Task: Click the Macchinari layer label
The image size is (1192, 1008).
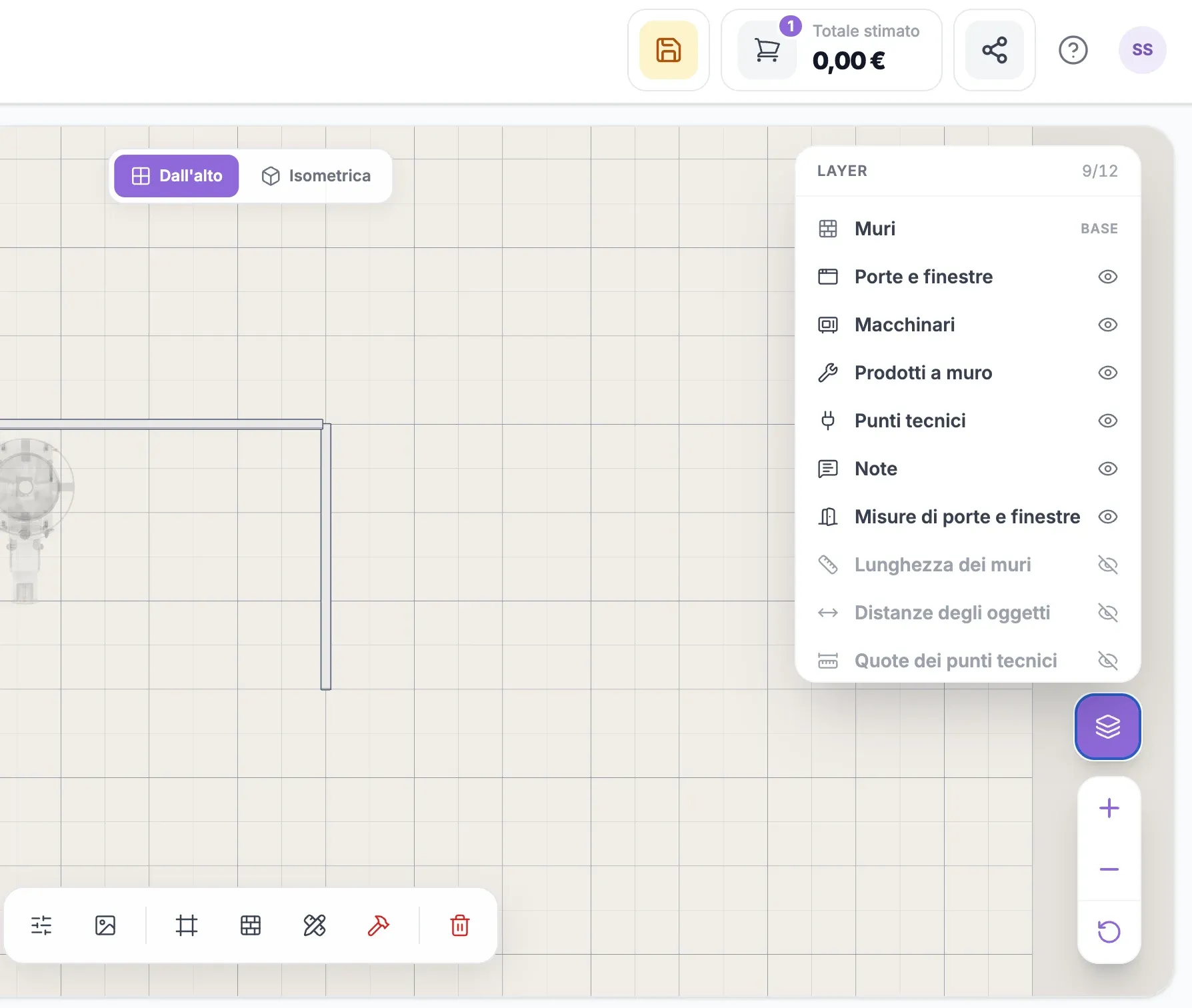Action: (905, 325)
